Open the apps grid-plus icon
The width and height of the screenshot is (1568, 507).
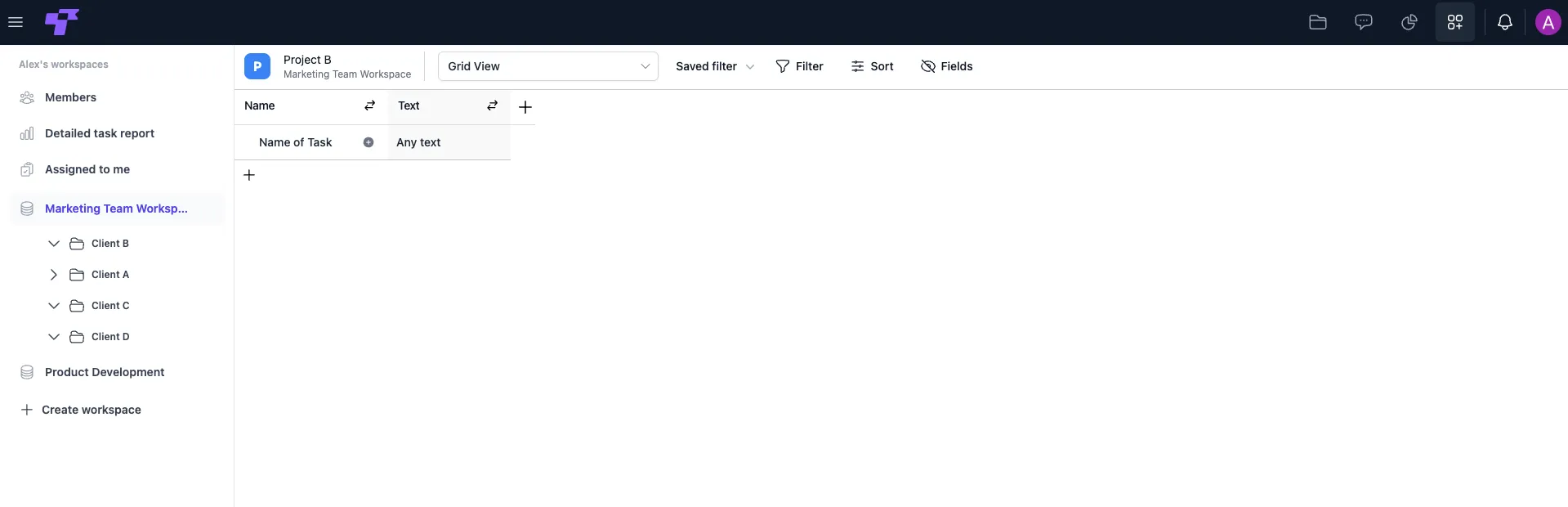pyautogui.click(x=1454, y=22)
